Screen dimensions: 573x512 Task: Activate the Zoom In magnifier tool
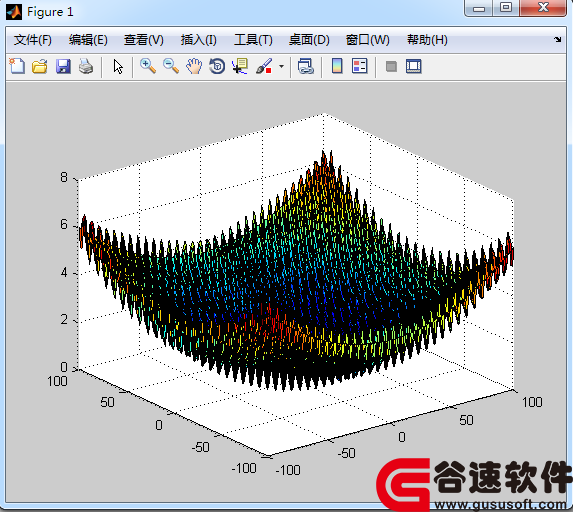click(x=148, y=67)
